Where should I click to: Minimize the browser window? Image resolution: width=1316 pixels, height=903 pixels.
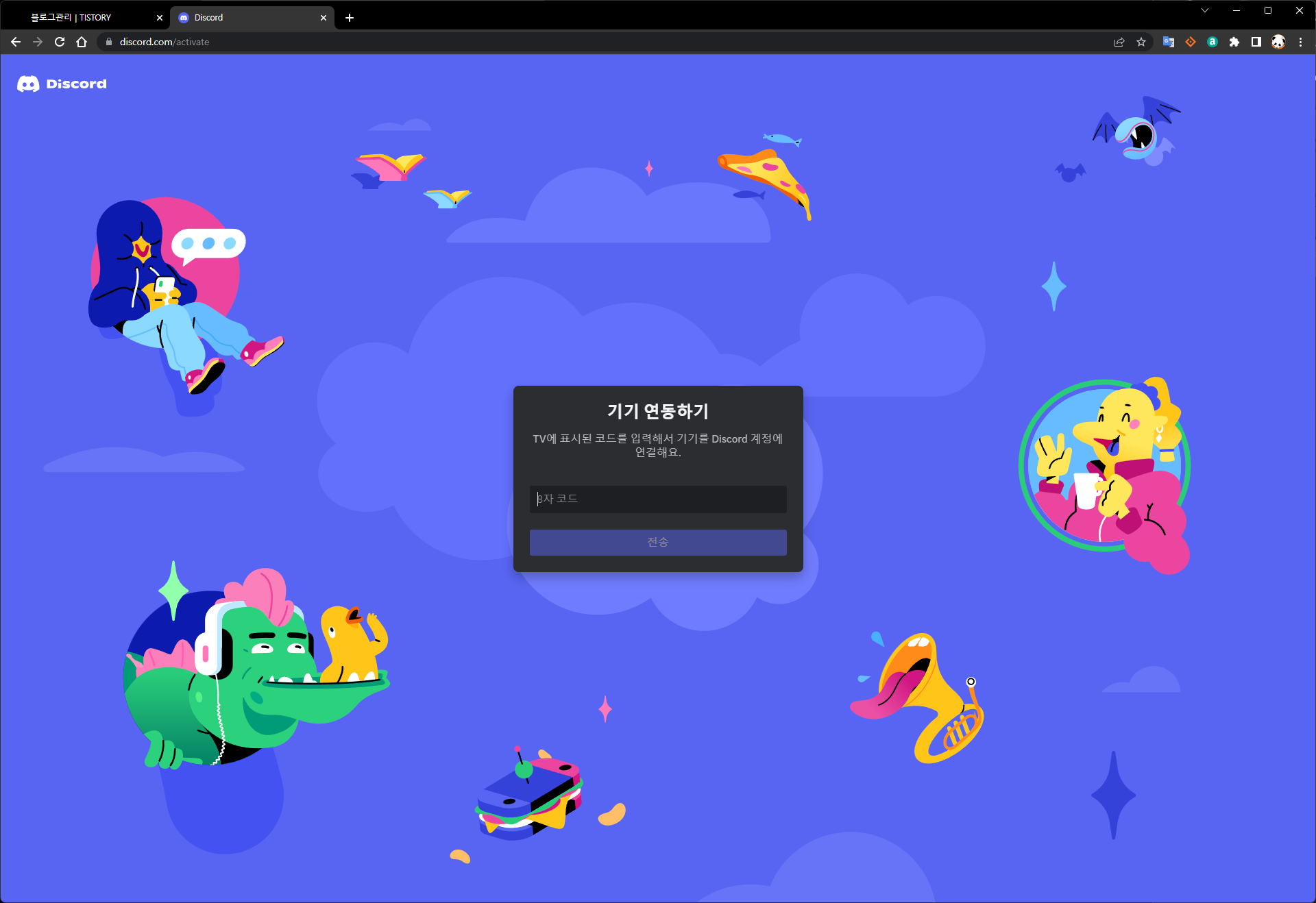pos(1236,10)
